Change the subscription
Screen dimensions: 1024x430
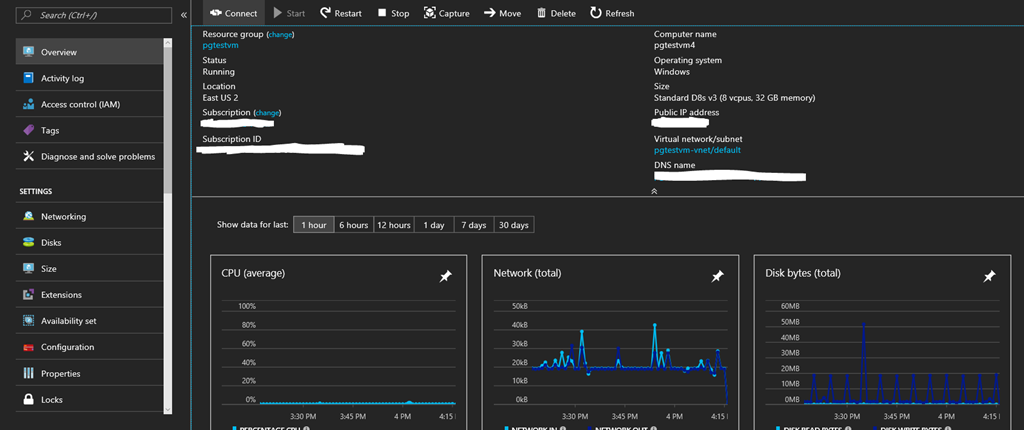pos(267,113)
